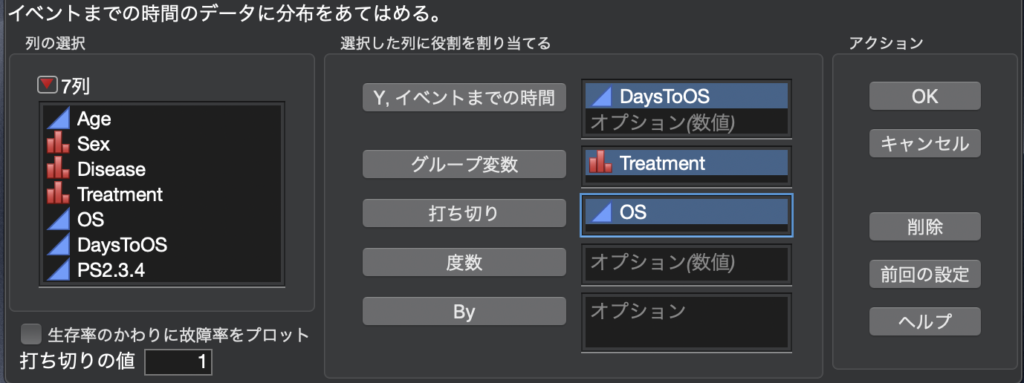1024x383 pixels.
Task: Enable 生存率のかわりに故障率をプロット checkbox
Action: click(31, 335)
